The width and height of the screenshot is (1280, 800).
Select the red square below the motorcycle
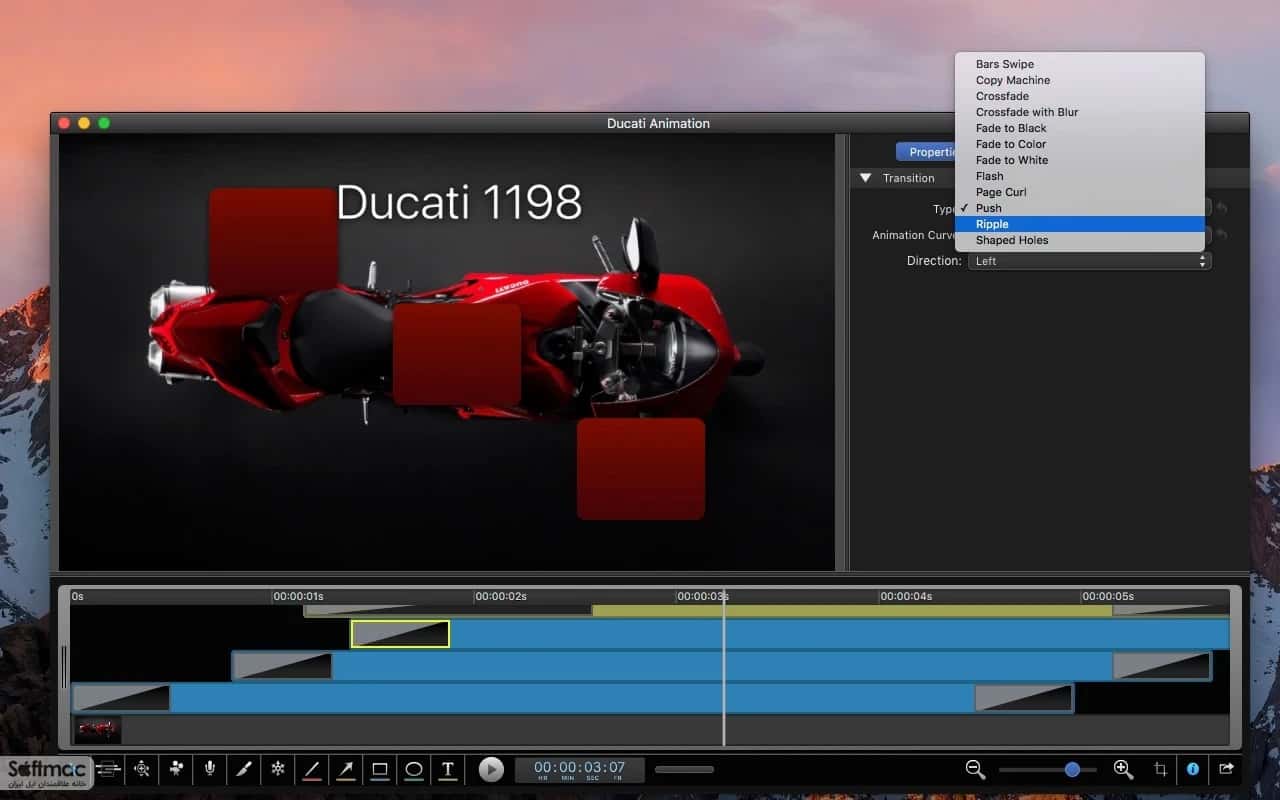(641, 469)
